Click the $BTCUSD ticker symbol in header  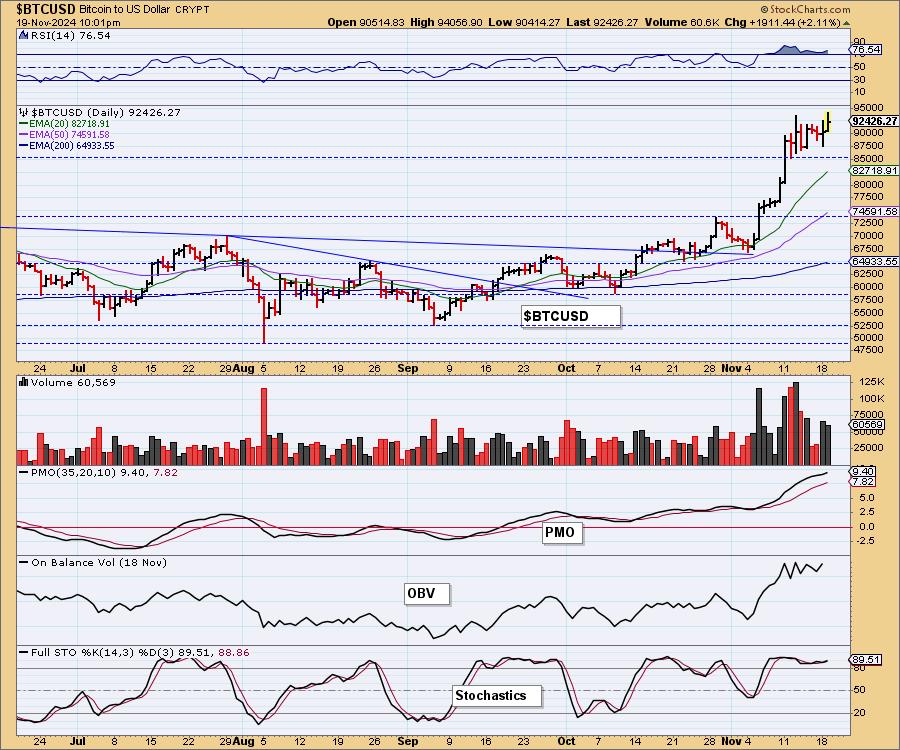46,9
